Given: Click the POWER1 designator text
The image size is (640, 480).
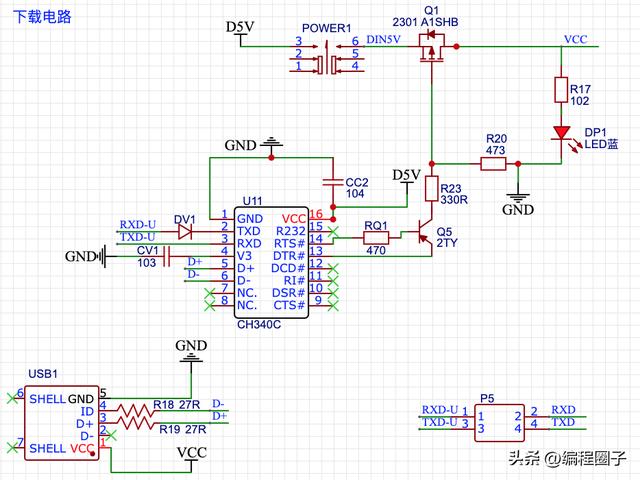Looking at the screenshot, I should pos(327,28).
